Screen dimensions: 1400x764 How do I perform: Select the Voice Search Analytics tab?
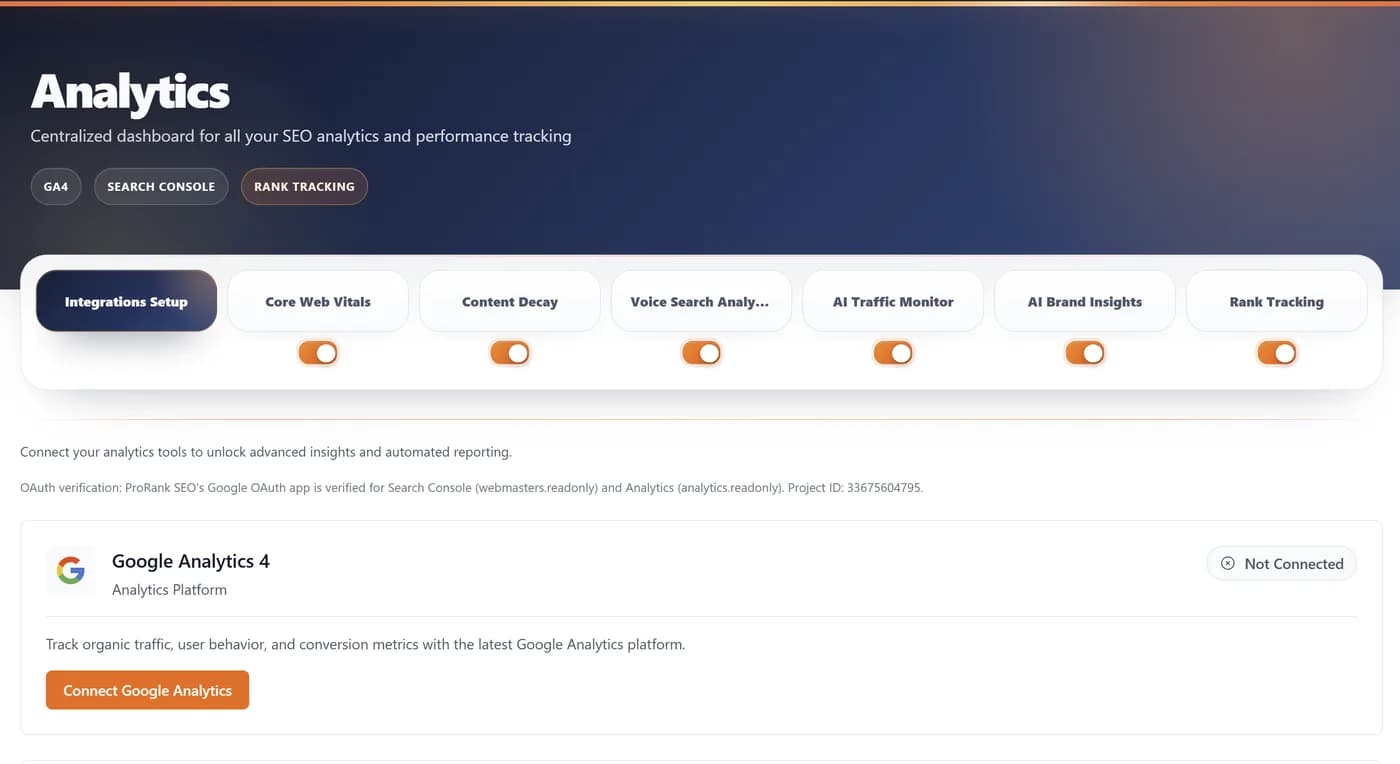pyautogui.click(x=701, y=301)
